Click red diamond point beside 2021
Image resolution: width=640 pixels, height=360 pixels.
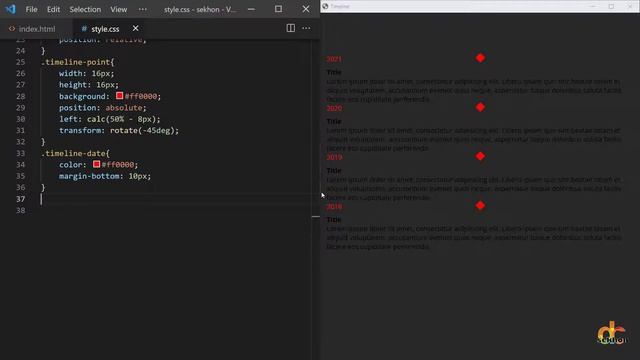coord(480,58)
